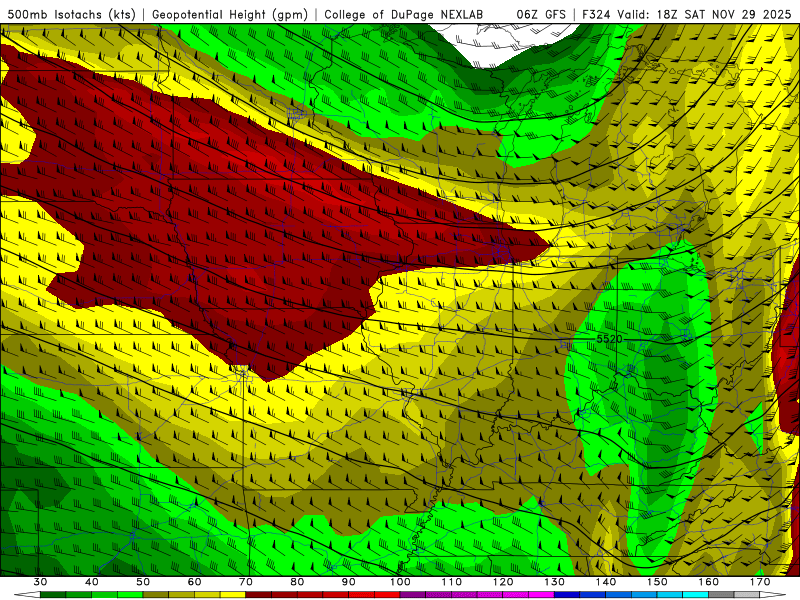
Task: Select the dark olive 50-55 kt legend swatch
Action: pos(156,595)
